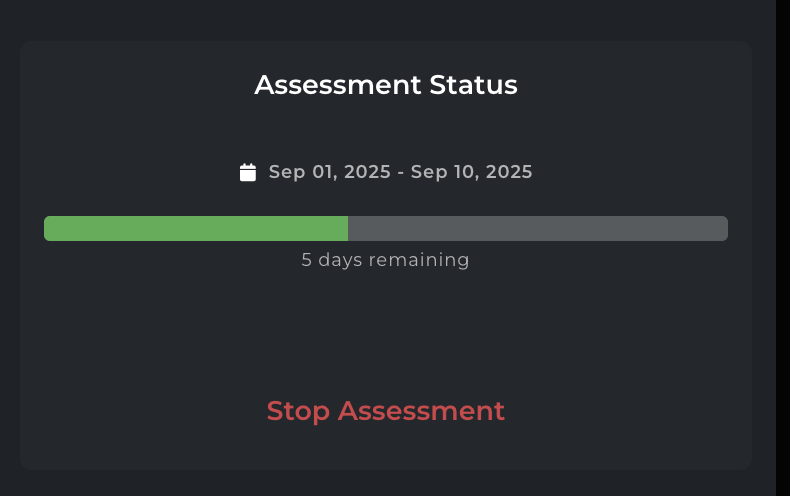The image size is (790, 496).
Task: Click the end date Sep 10, 2025
Action: tap(471, 172)
